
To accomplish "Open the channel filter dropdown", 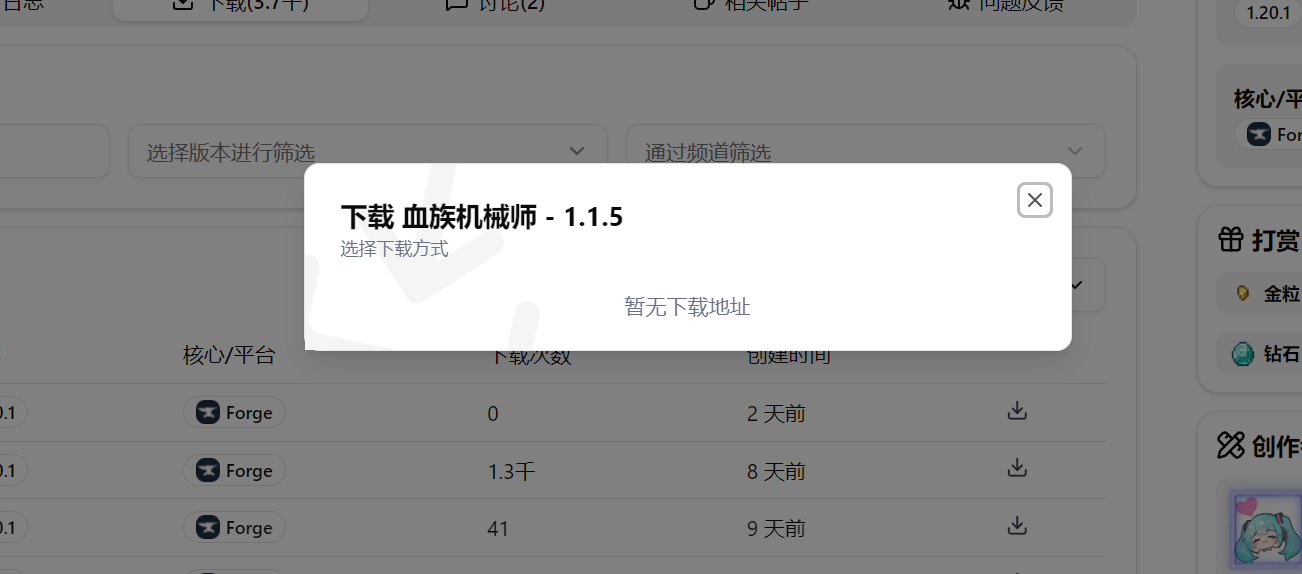I will tap(865, 151).
